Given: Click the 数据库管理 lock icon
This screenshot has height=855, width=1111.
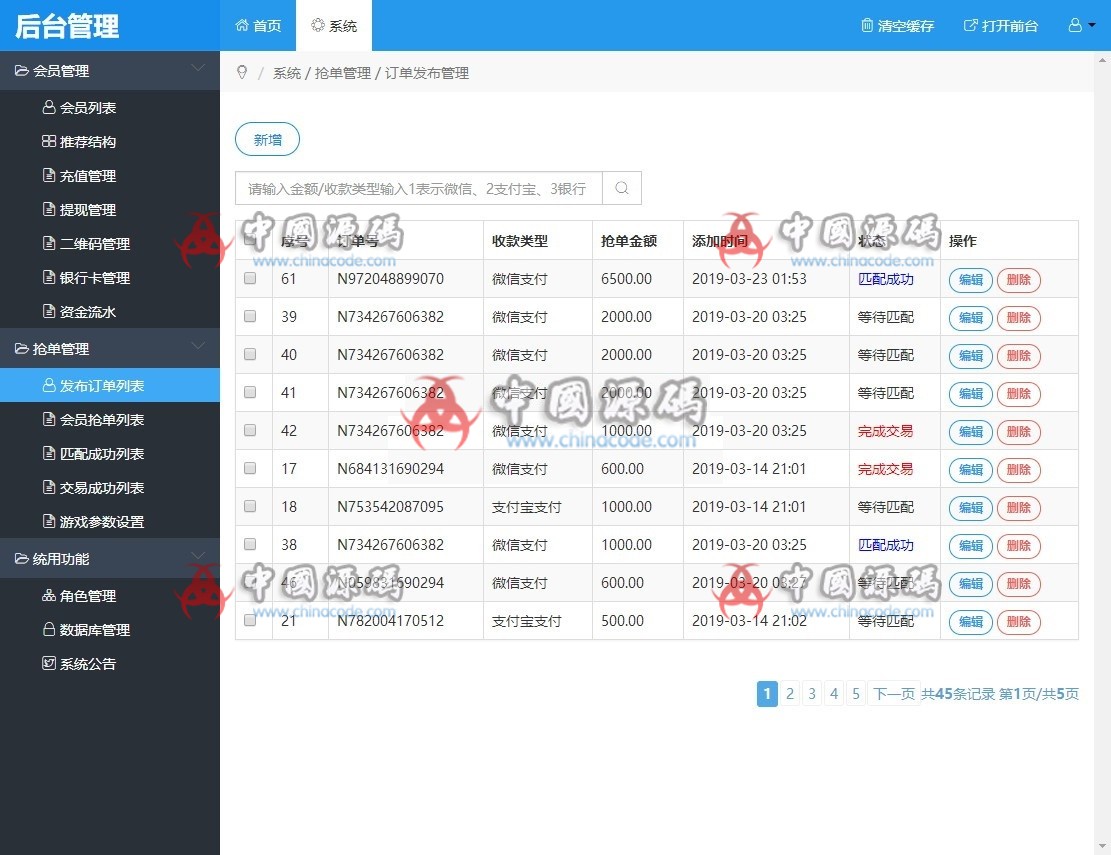Looking at the screenshot, I should pyautogui.click(x=51, y=630).
